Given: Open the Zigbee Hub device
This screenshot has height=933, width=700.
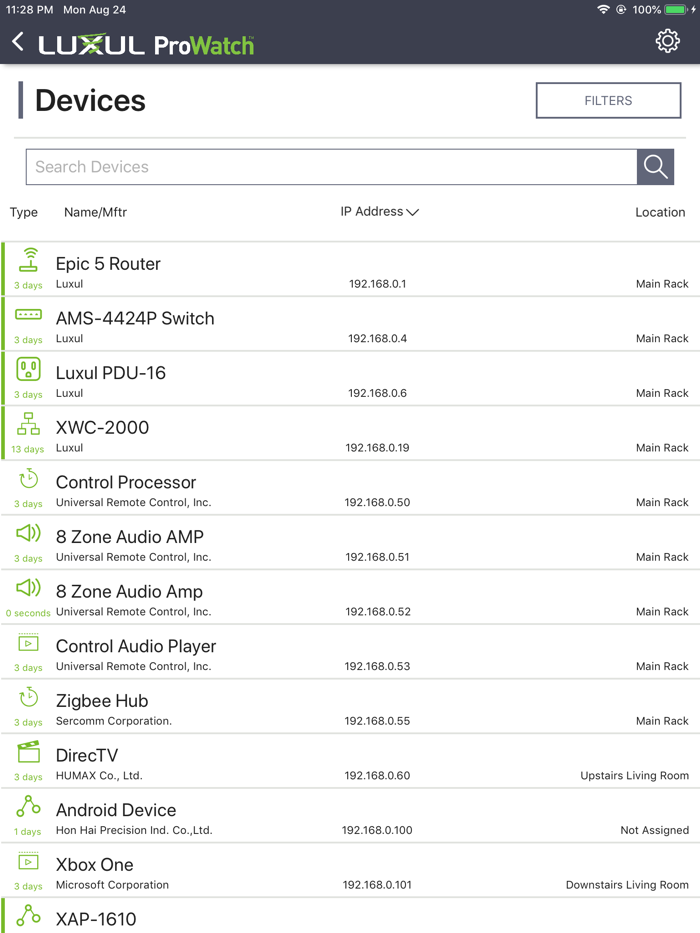Looking at the screenshot, I should (350, 706).
